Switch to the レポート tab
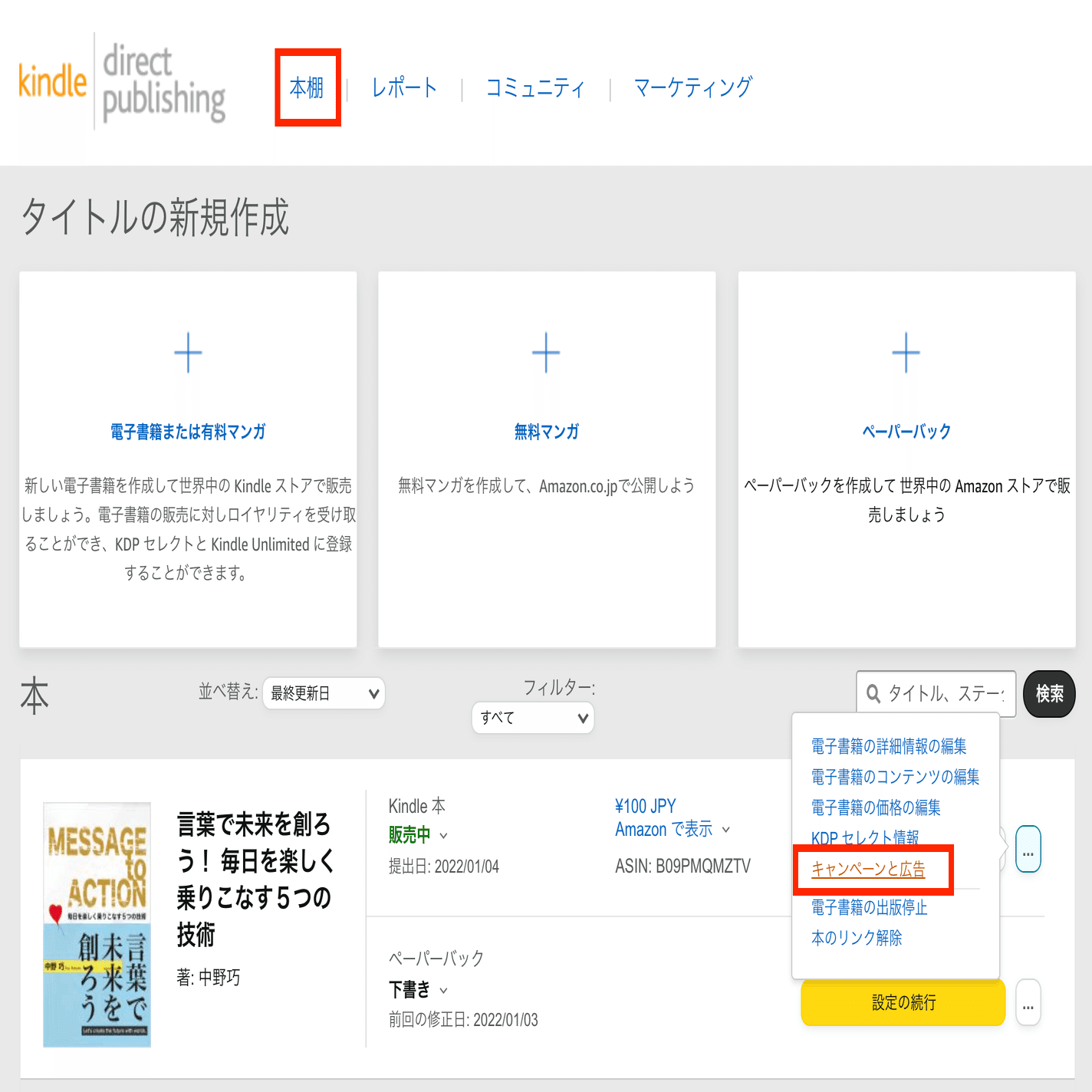The image size is (1092, 1092). [404, 87]
